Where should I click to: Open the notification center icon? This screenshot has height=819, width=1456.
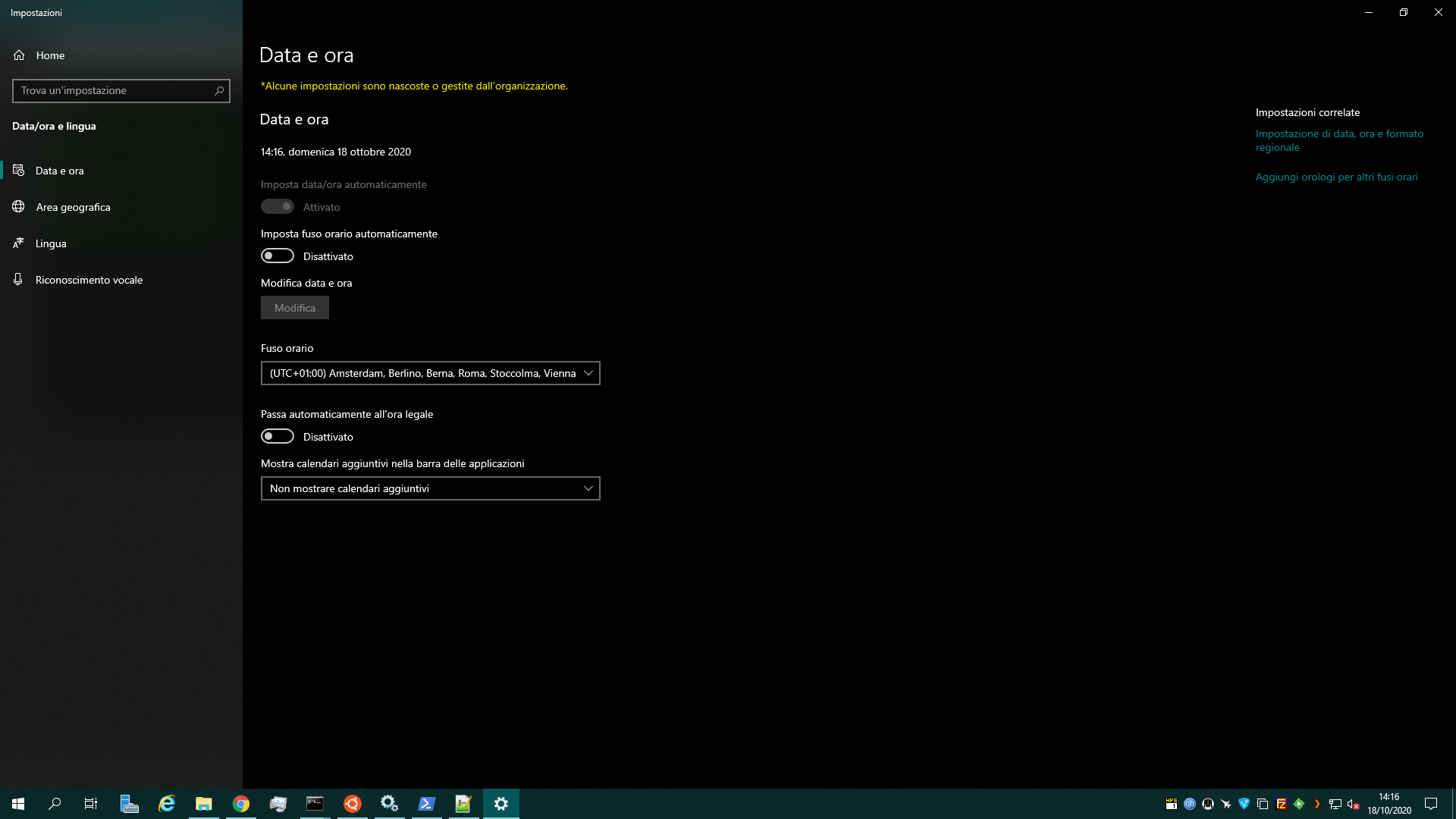[x=1431, y=804]
